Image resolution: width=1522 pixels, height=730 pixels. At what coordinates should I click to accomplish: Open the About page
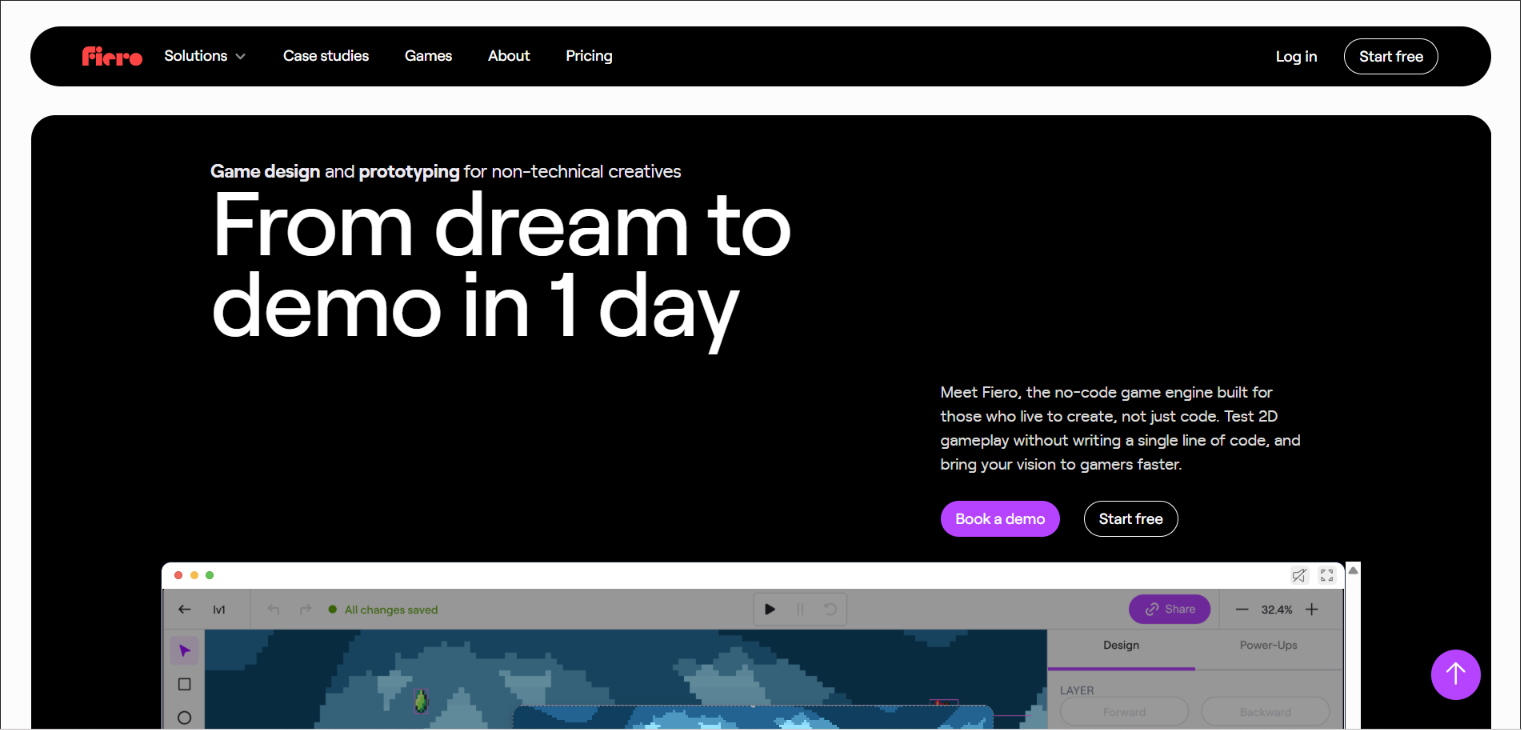coord(509,56)
